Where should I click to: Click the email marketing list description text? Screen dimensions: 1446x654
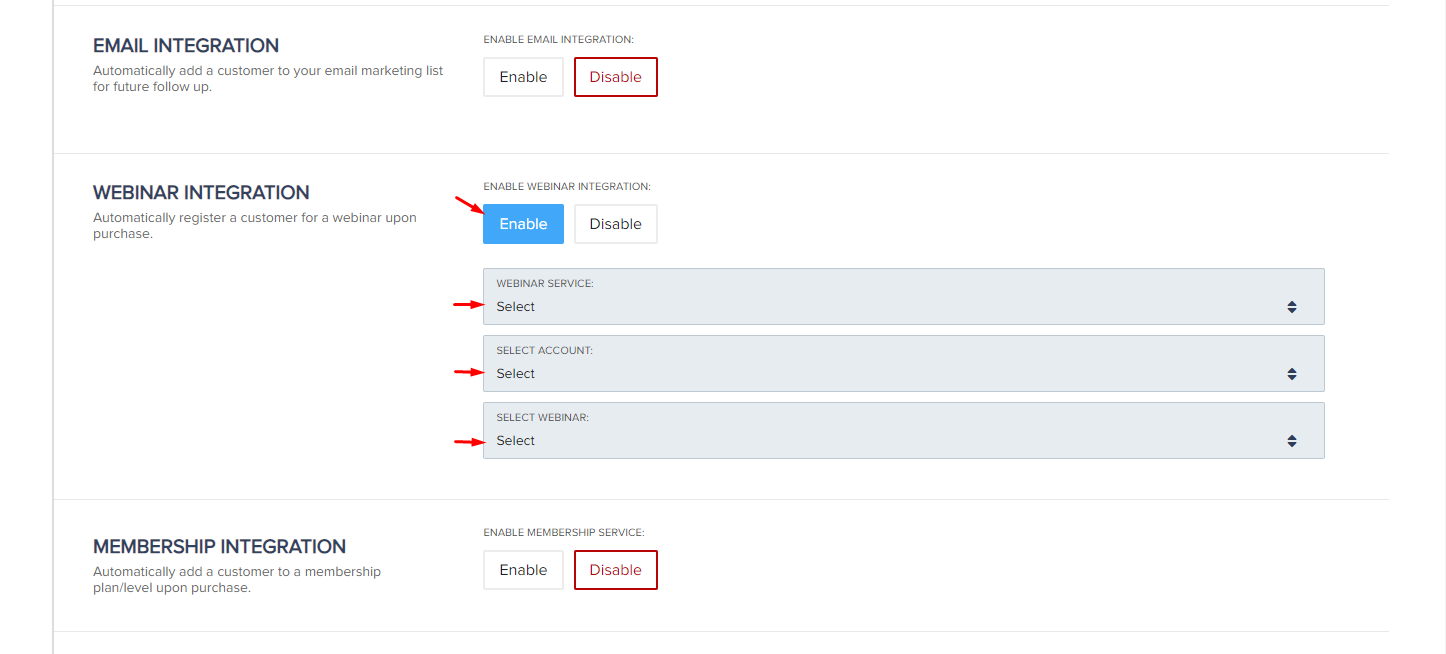pos(267,79)
